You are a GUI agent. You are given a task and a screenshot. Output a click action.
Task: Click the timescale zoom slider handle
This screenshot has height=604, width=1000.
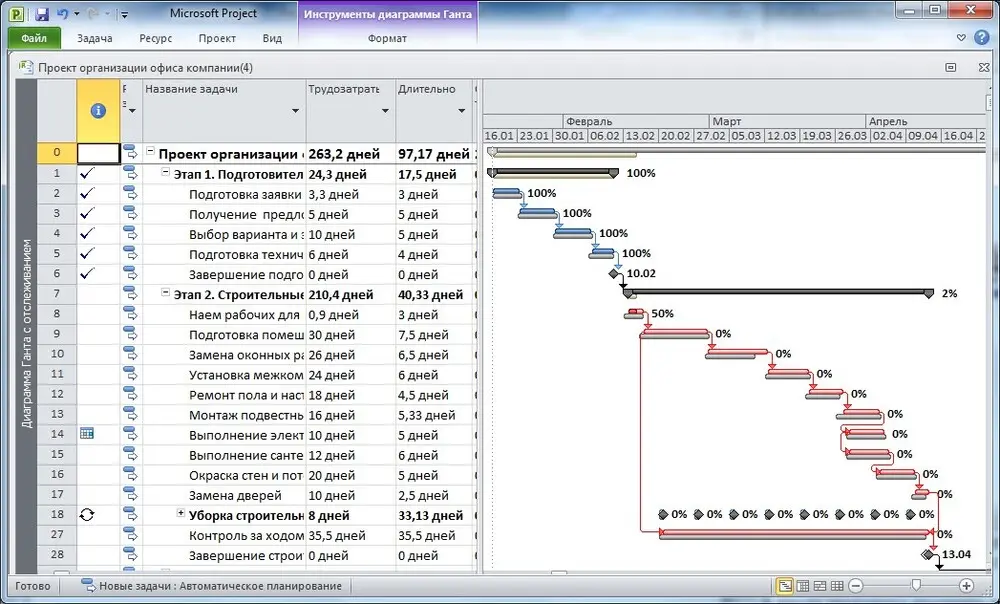tap(916, 585)
